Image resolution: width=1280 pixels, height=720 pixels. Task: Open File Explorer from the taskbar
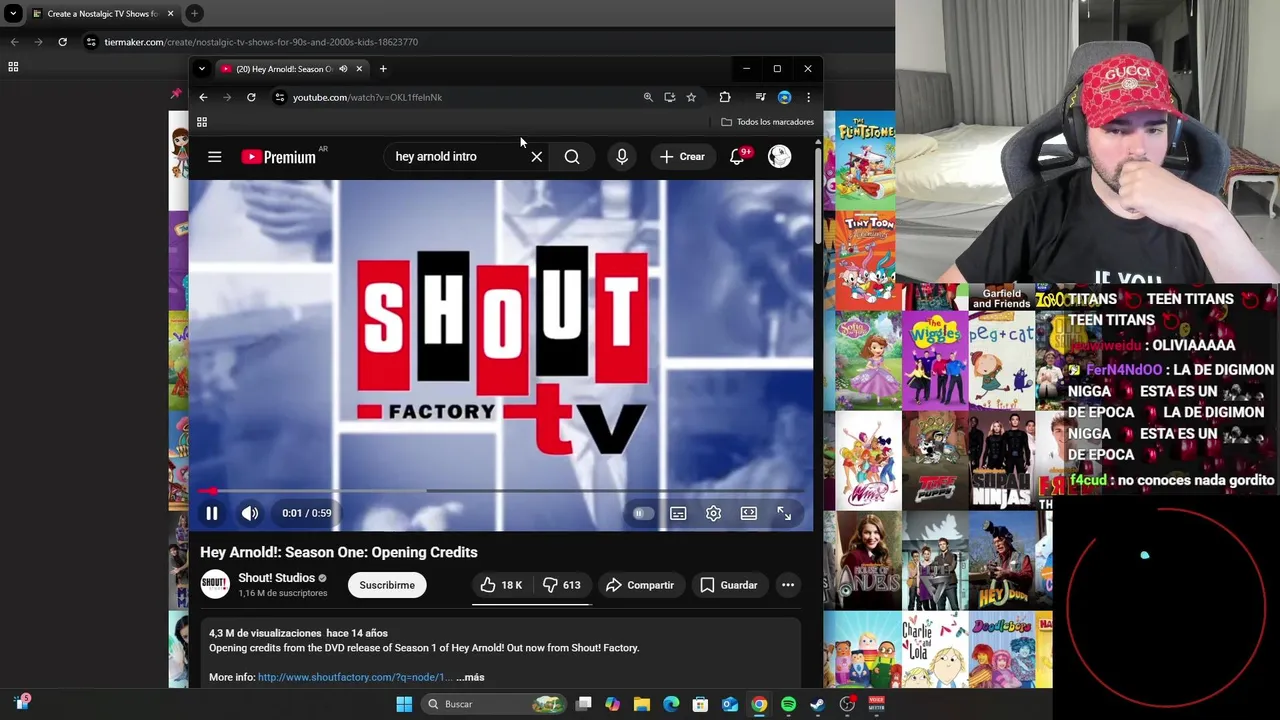pyautogui.click(x=642, y=704)
